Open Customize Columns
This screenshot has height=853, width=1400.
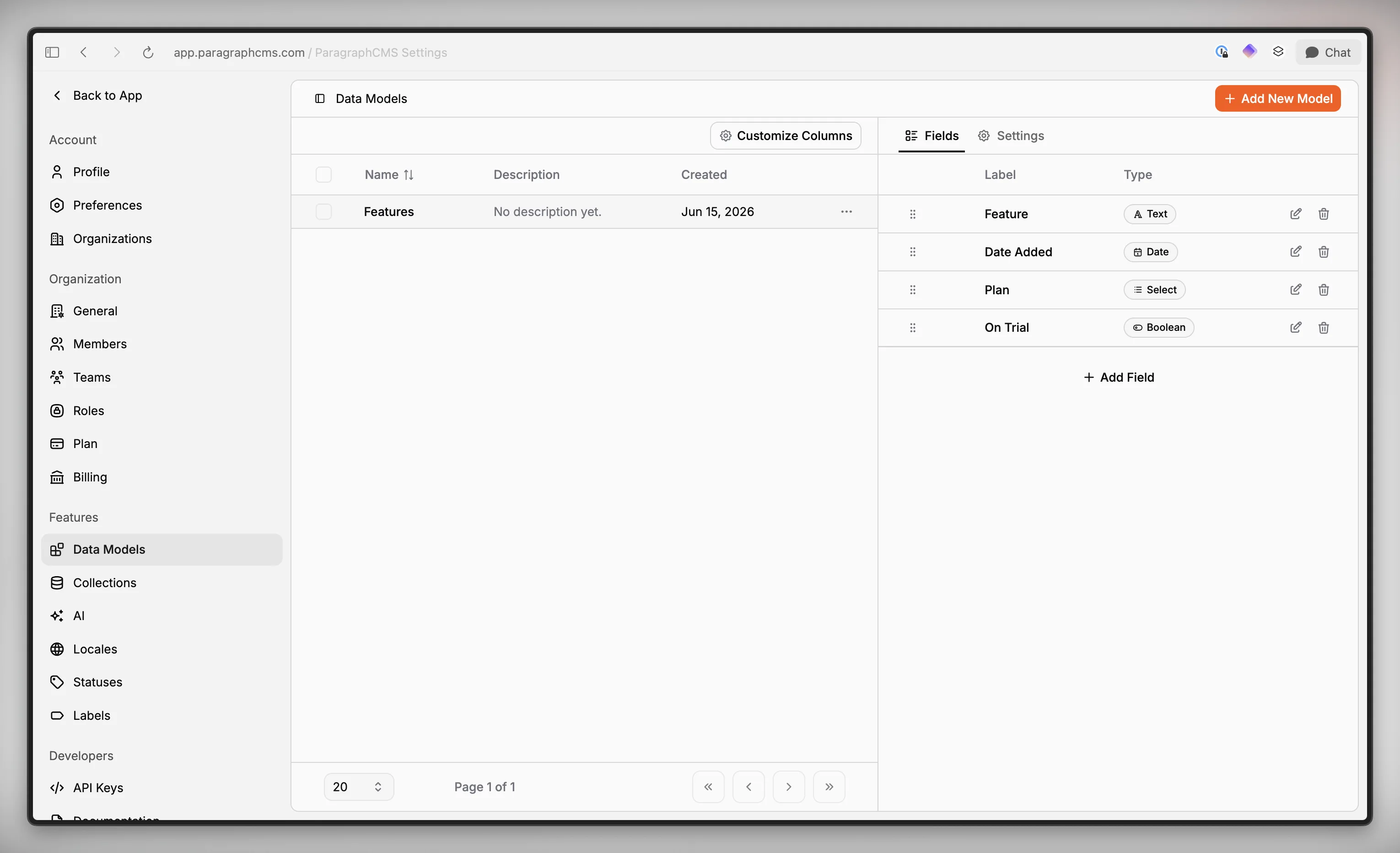click(x=785, y=136)
